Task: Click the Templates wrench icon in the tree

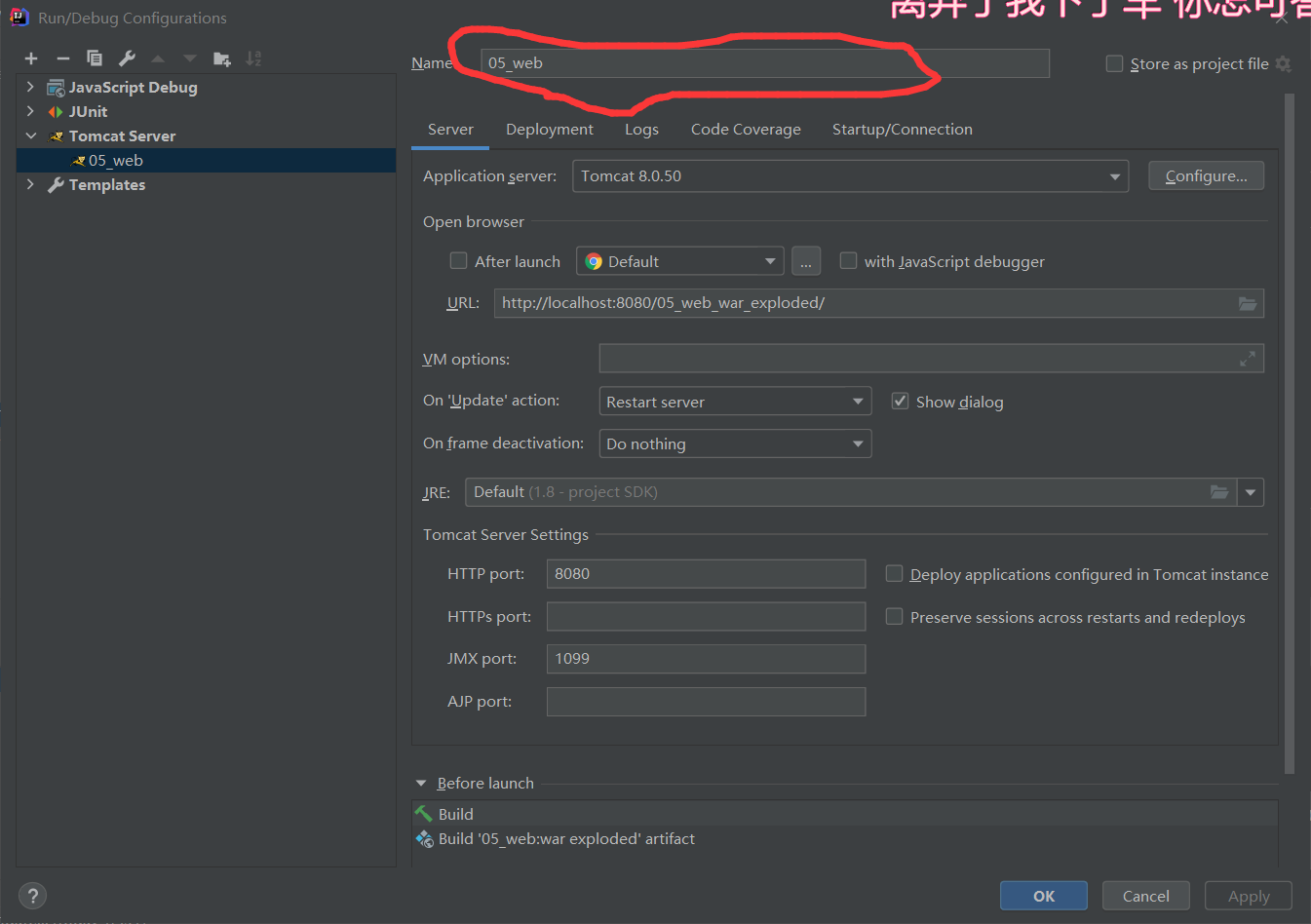Action: [x=56, y=185]
